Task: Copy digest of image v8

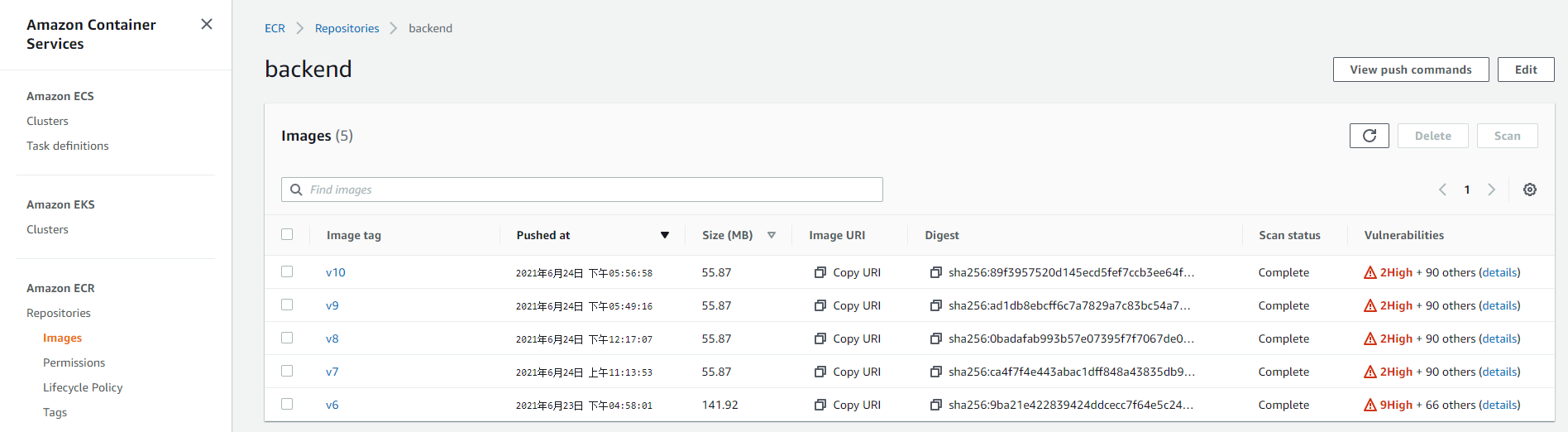Action: pyautogui.click(x=935, y=338)
